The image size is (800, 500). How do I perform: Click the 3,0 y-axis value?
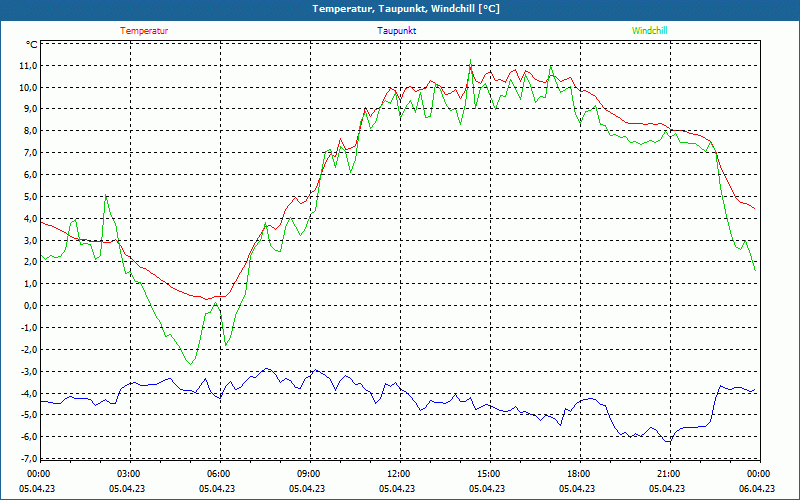[x=30, y=240]
